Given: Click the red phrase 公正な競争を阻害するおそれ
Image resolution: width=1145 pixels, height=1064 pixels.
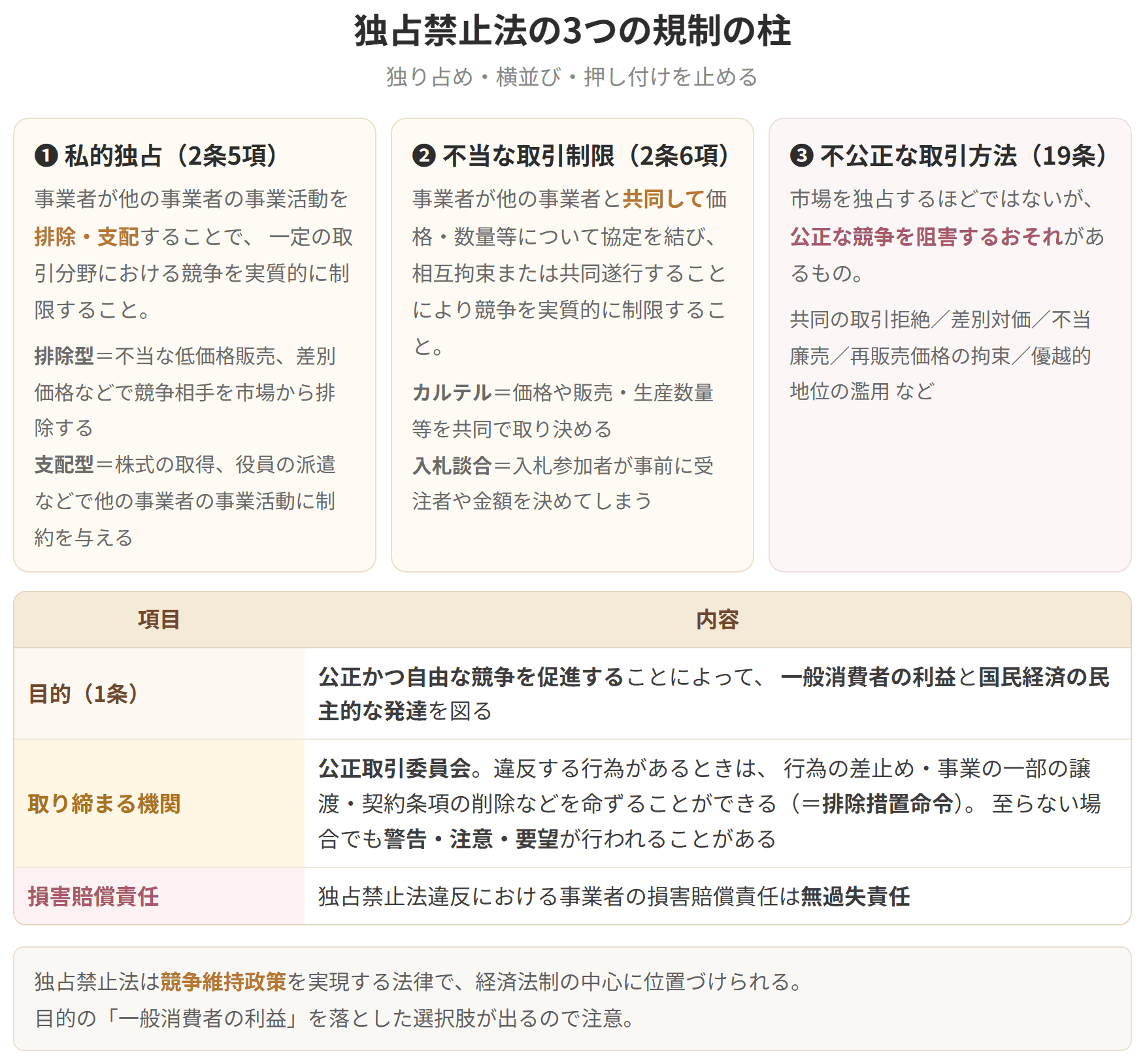Looking at the screenshot, I should pyautogui.click(x=927, y=237).
